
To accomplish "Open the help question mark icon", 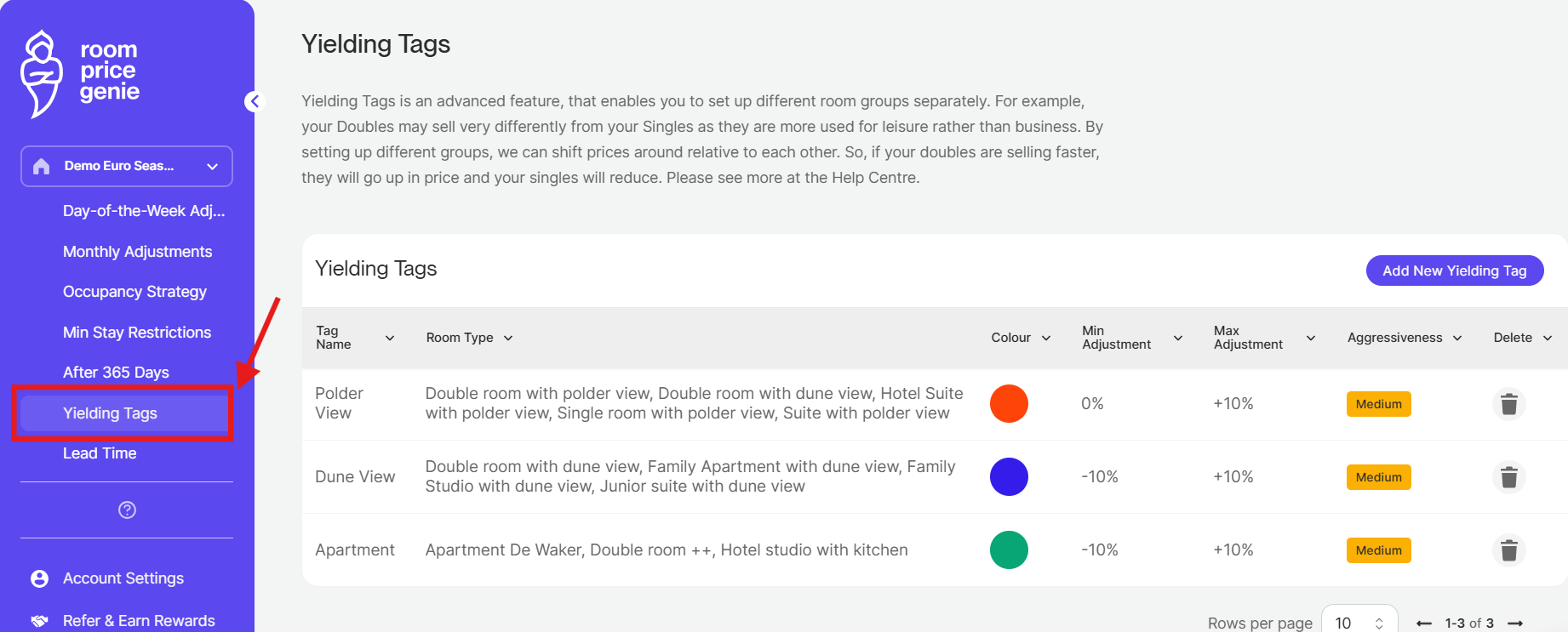I will click(127, 510).
